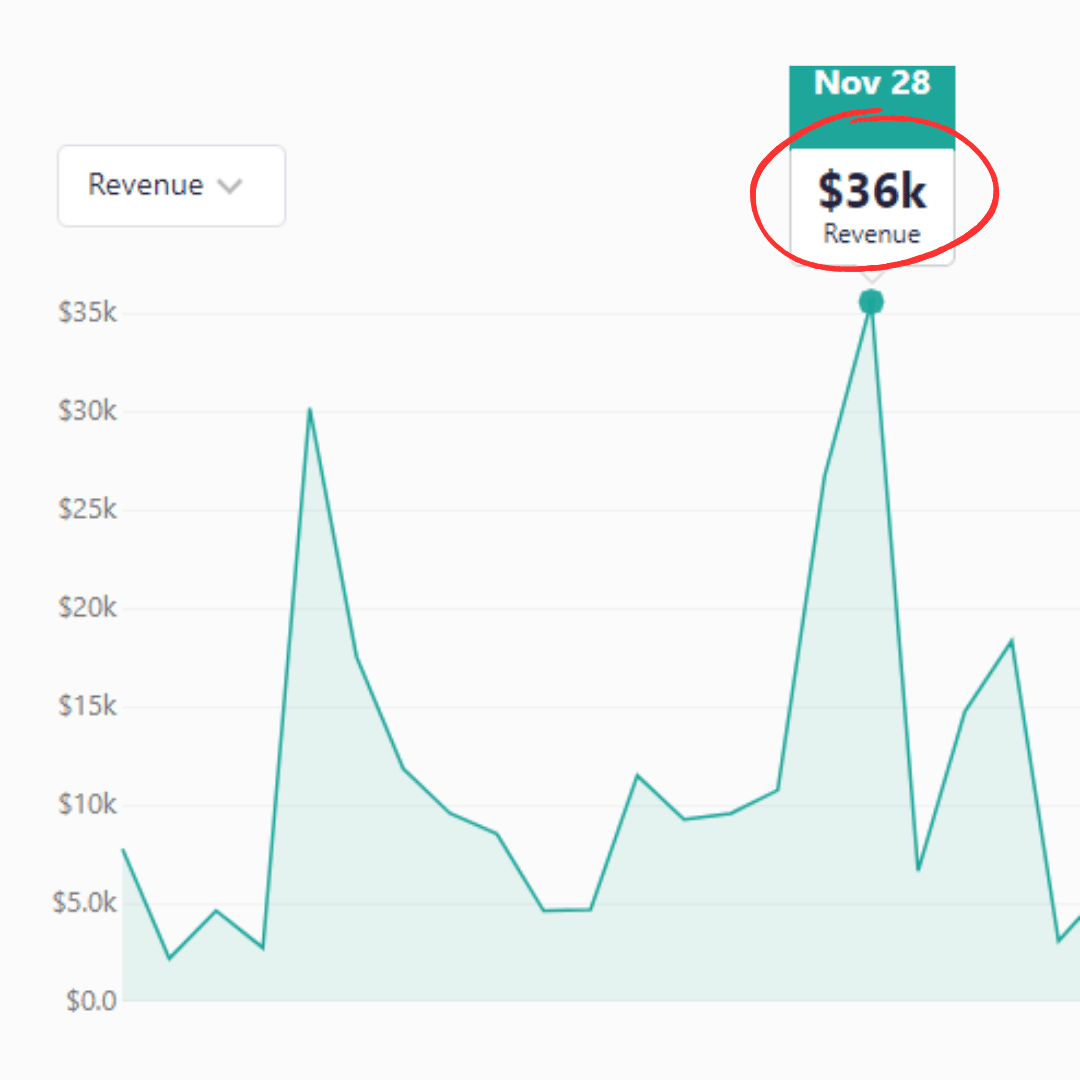Click the point near $27k just before peak
The width and height of the screenshot is (1080, 1080).
825,473
